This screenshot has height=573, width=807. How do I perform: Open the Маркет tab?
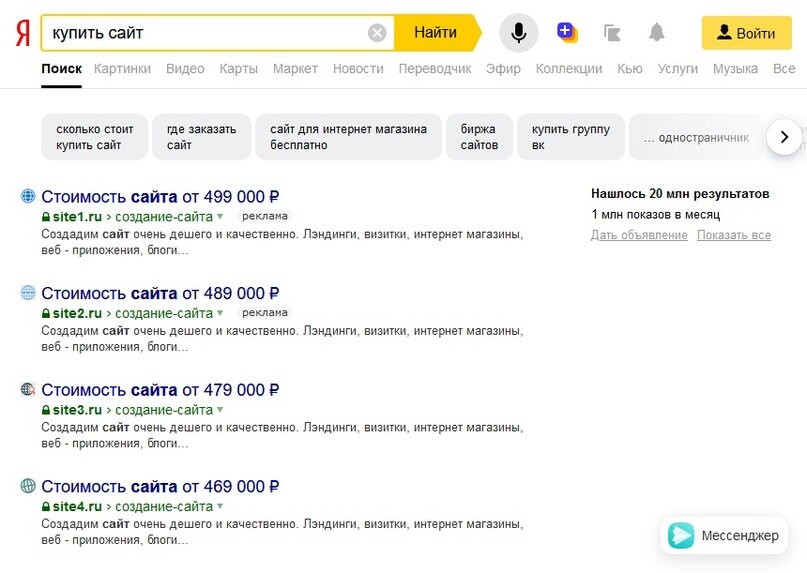(x=295, y=69)
